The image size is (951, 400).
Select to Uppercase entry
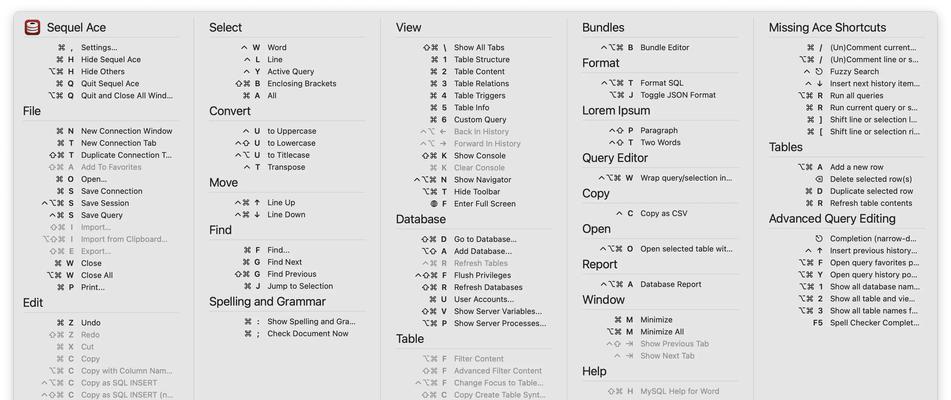pos(292,131)
